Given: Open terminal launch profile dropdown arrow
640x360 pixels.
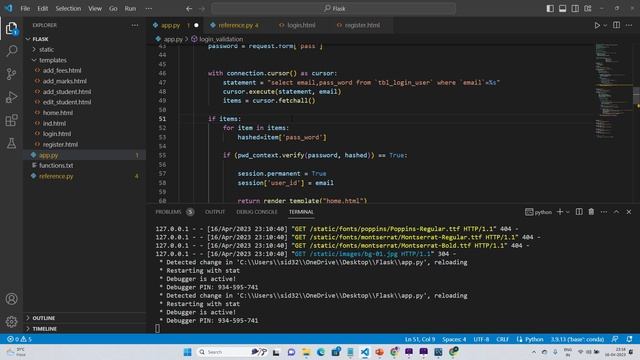Looking at the screenshot, I should click(568, 212).
